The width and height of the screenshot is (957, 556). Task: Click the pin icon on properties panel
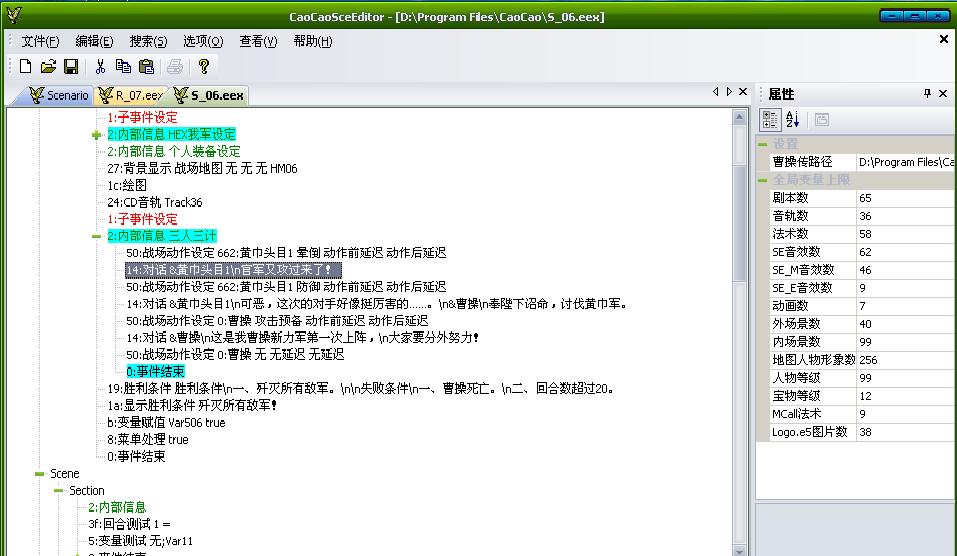[x=927, y=93]
